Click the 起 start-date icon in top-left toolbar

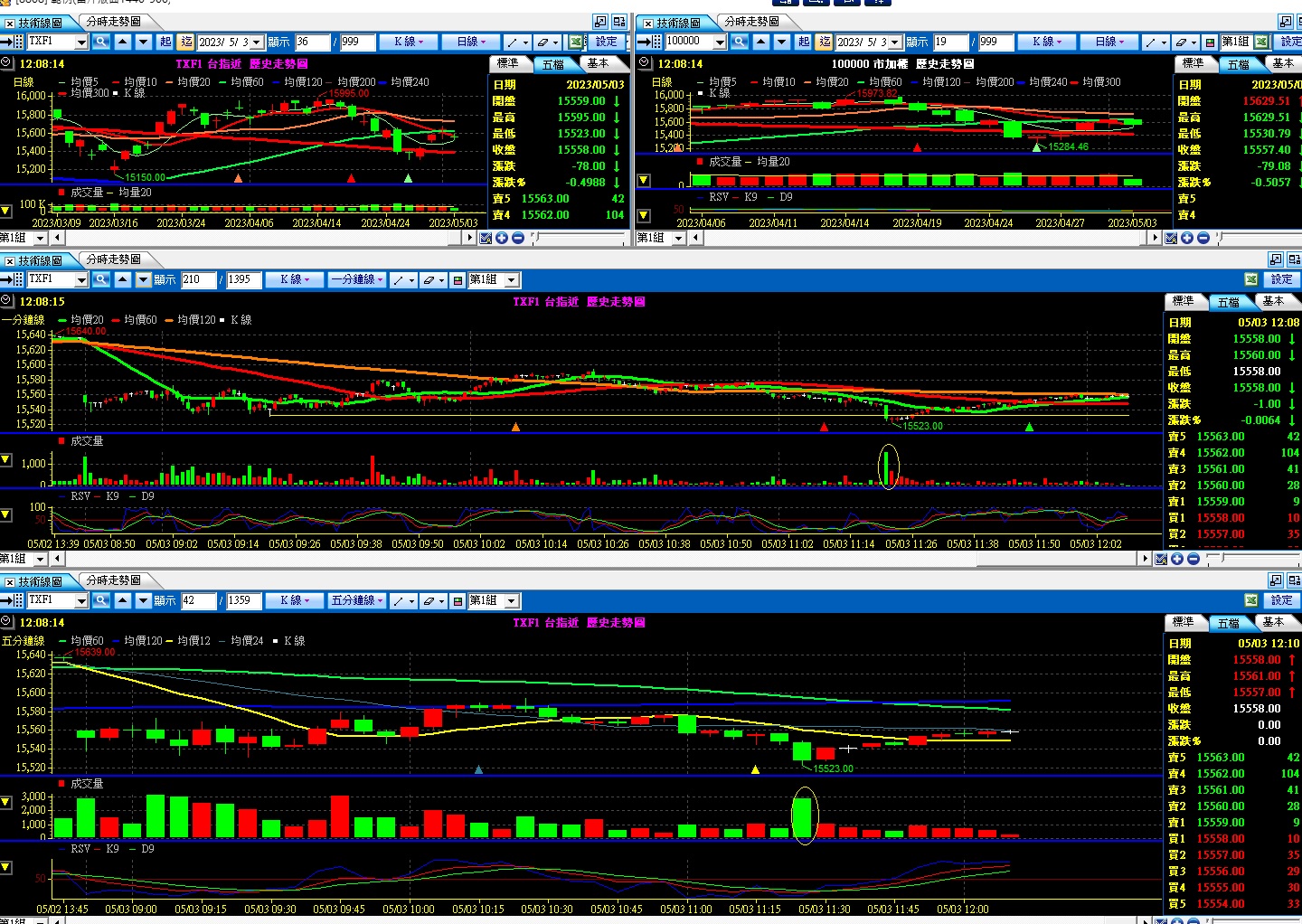(165, 42)
